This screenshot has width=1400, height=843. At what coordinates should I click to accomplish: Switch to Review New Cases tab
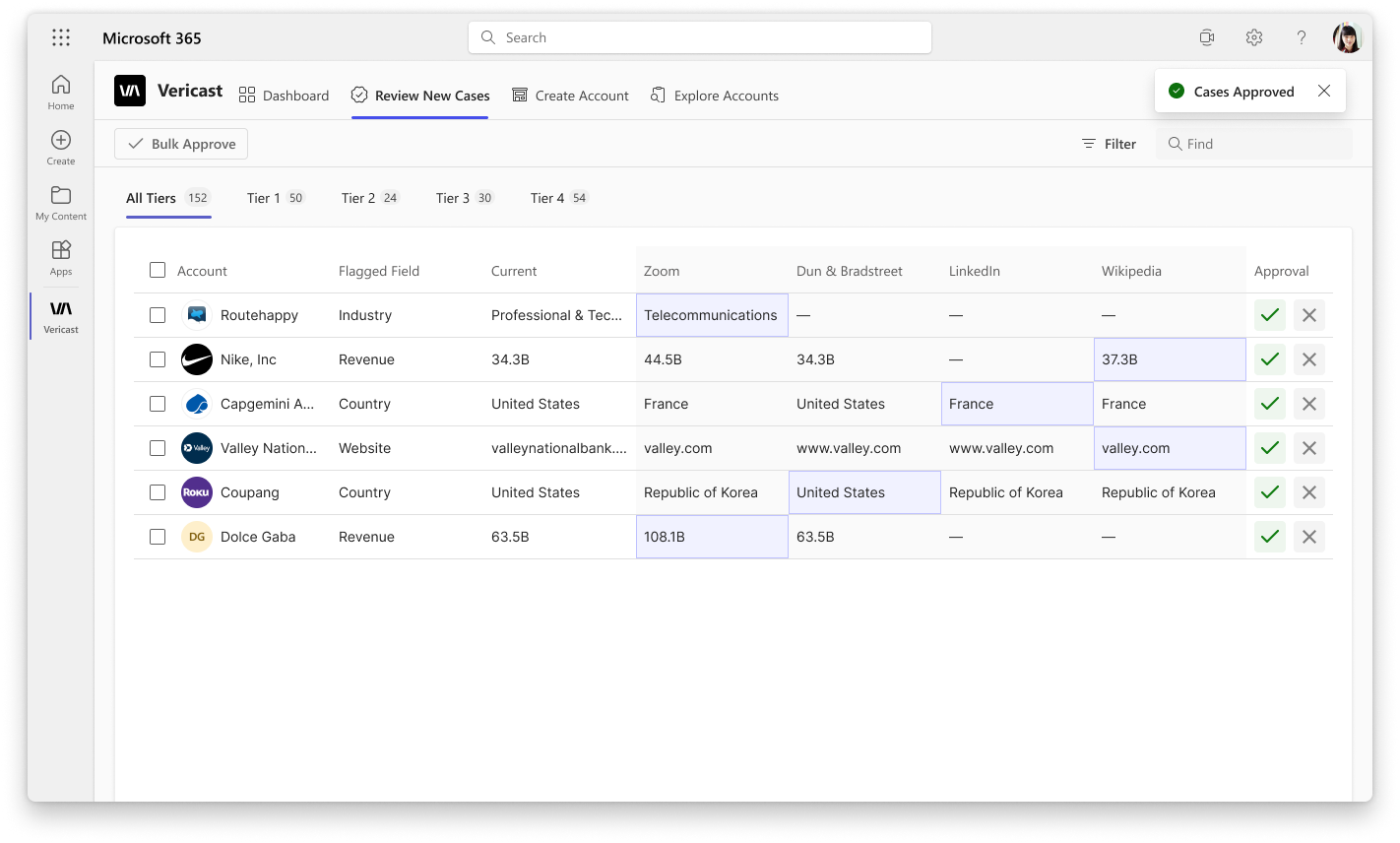[x=420, y=96]
